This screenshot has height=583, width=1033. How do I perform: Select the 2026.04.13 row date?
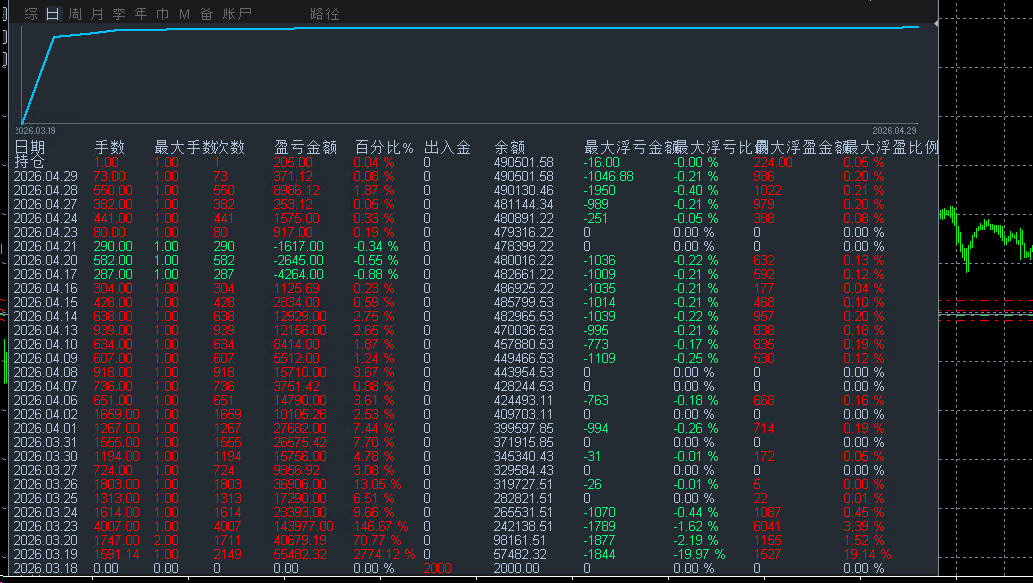(45, 330)
